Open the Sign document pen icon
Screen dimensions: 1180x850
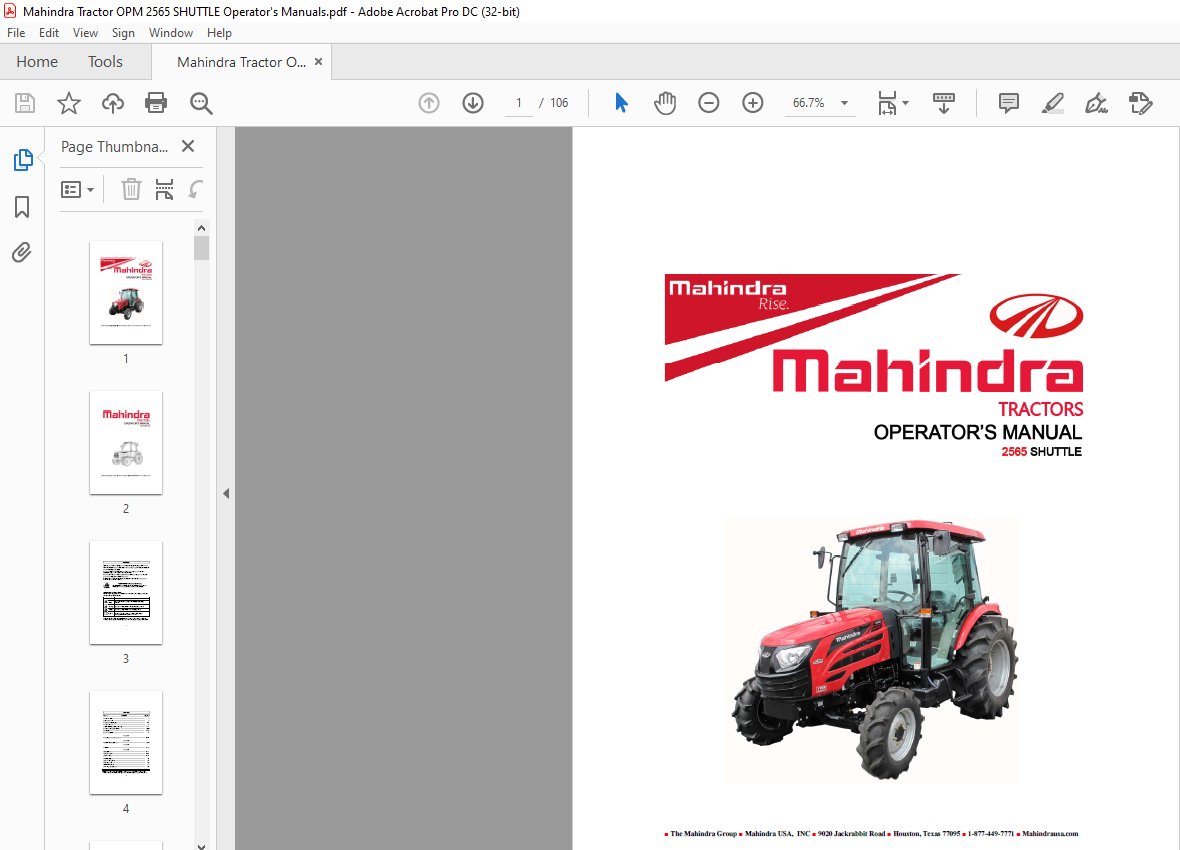pyautogui.click(x=1096, y=103)
